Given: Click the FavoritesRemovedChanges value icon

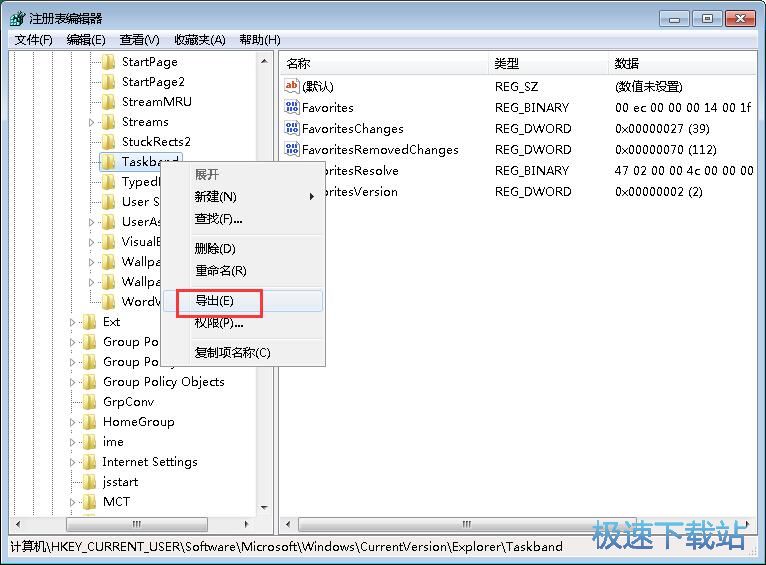Looking at the screenshot, I should (x=292, y=149).
